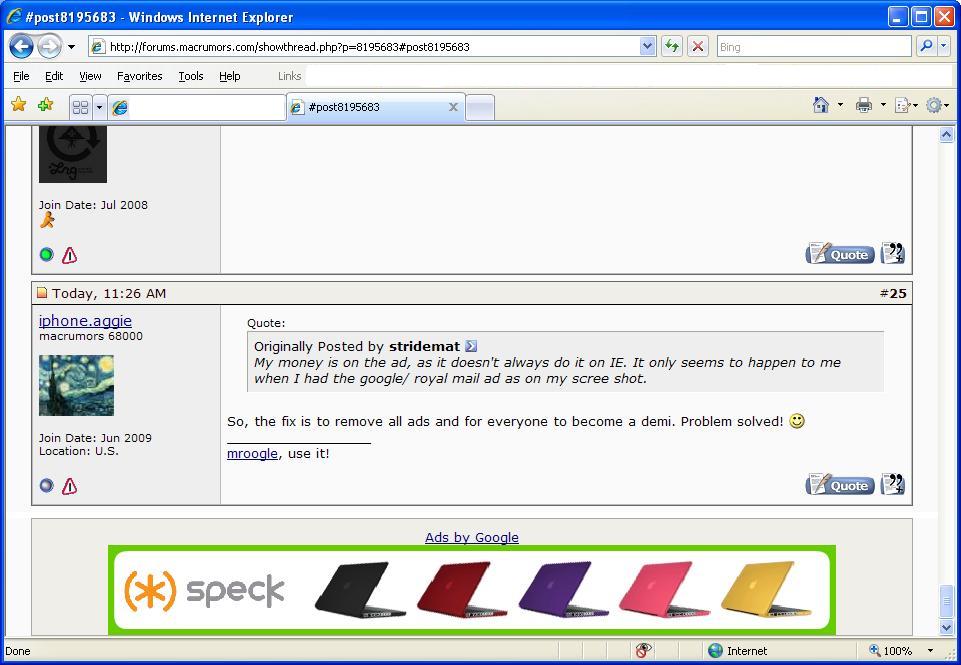Click the speck logo in the ad
Screen dimensions: 961x665
click(205, 591)
